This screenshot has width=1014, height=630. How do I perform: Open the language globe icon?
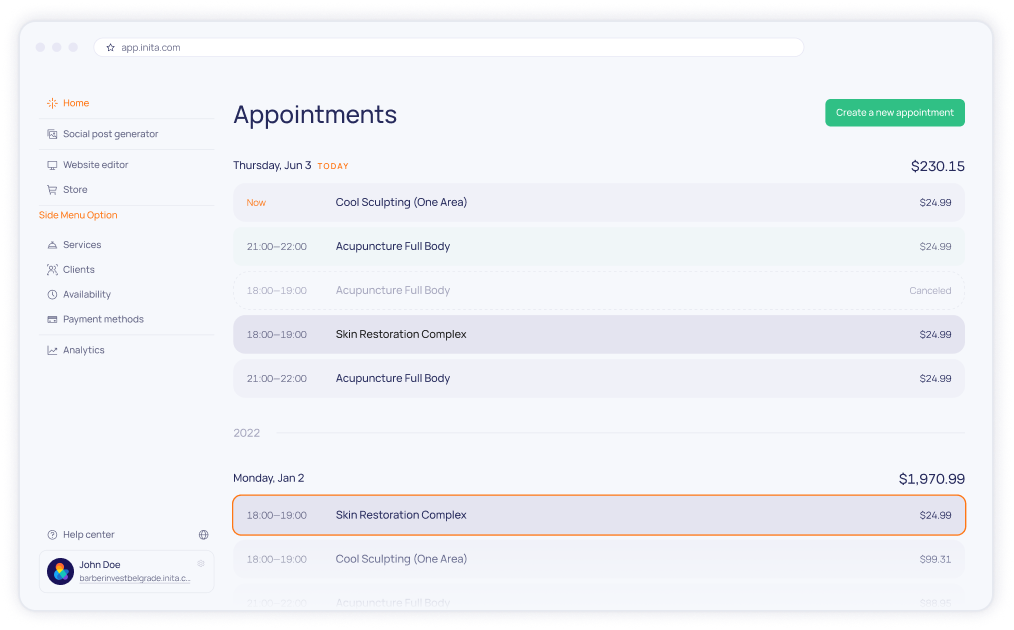[203, 534]
